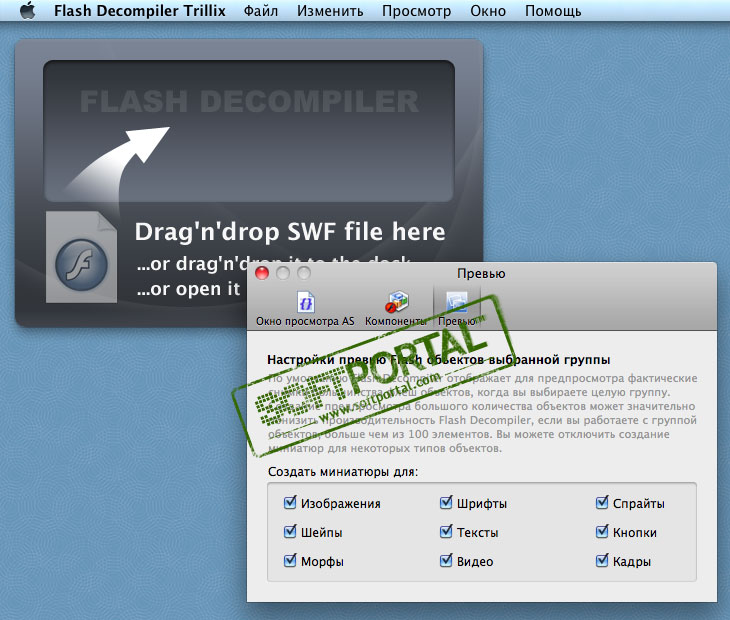
Task: Toggle the Шрифты checkbox
Action: (x=446, y=503)
